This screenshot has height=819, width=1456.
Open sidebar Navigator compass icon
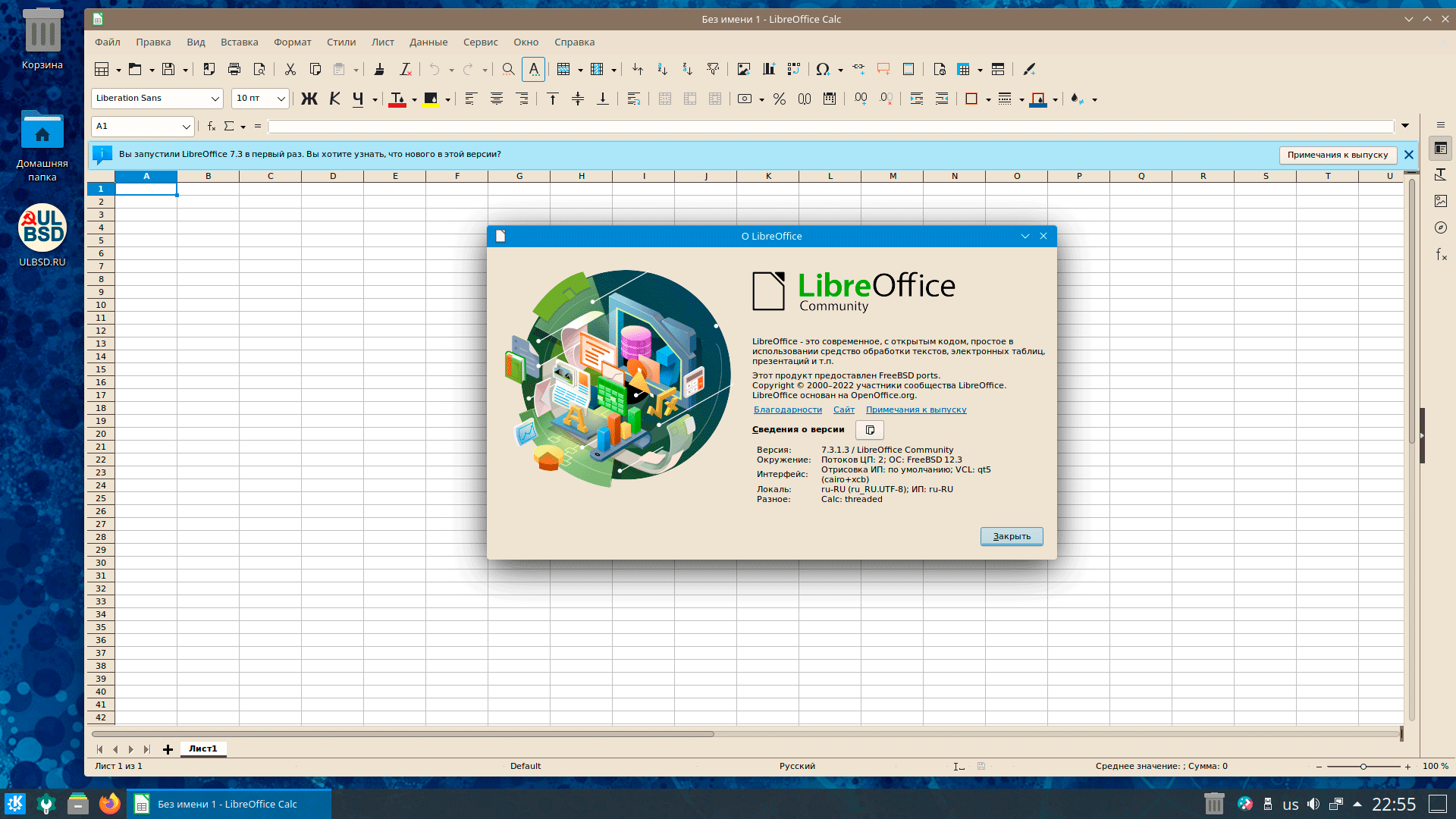coord(1441,227)
